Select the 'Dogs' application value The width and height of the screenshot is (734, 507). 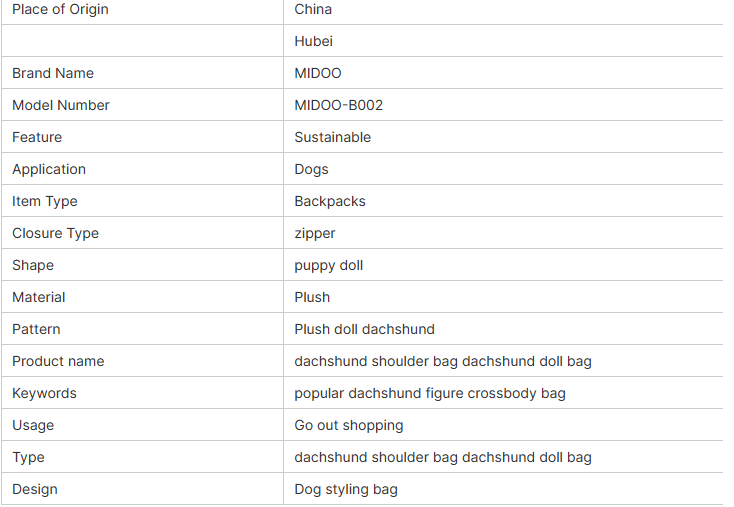coord(311,169)
